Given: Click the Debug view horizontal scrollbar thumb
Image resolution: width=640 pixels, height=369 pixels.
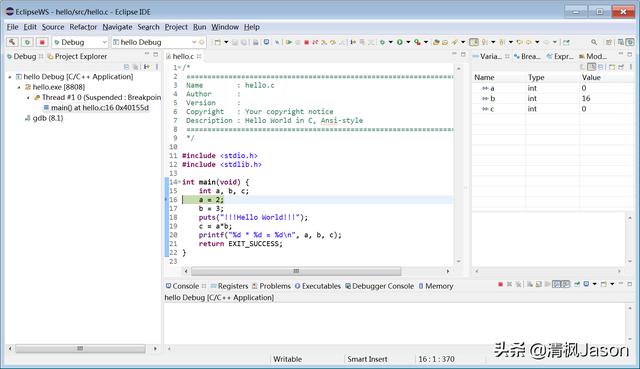Looking at the screenshot, I should pyautogui.click(x=80, y=349).
